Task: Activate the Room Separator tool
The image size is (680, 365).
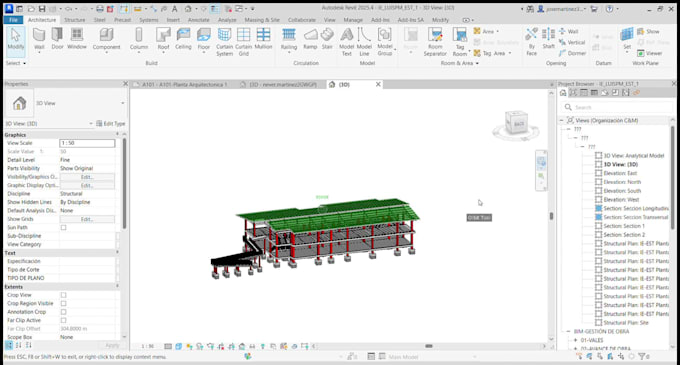Action: point(435,42)
